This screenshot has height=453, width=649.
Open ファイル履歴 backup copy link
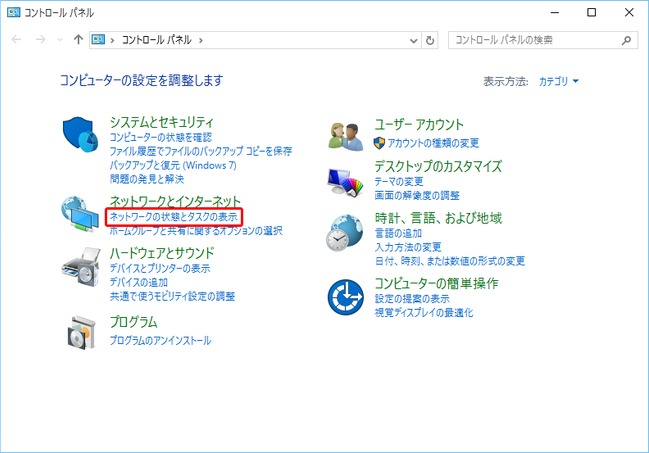coord(201,151)
